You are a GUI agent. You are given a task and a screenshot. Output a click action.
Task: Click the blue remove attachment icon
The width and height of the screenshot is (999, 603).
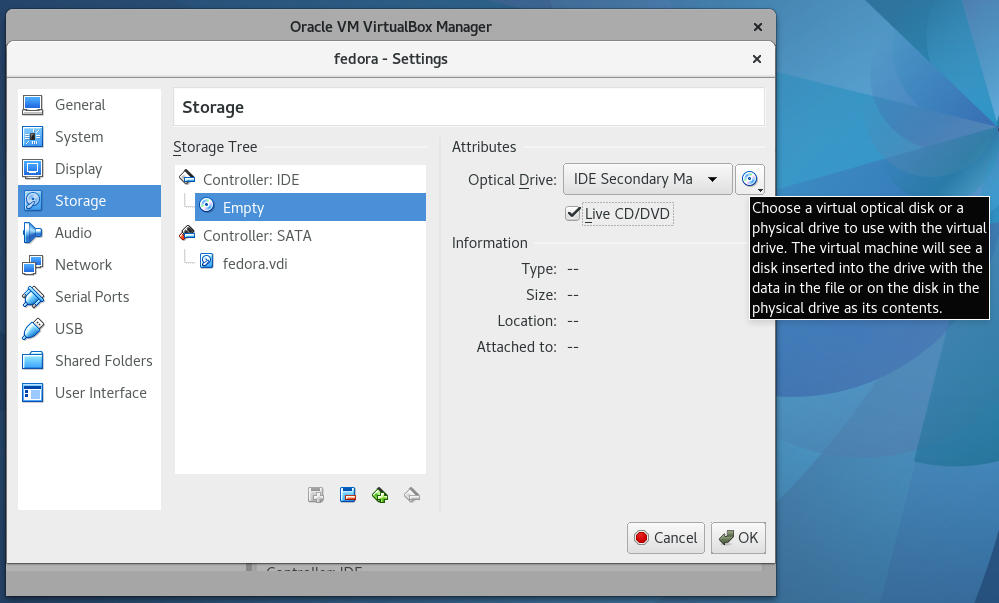point(348,495)
